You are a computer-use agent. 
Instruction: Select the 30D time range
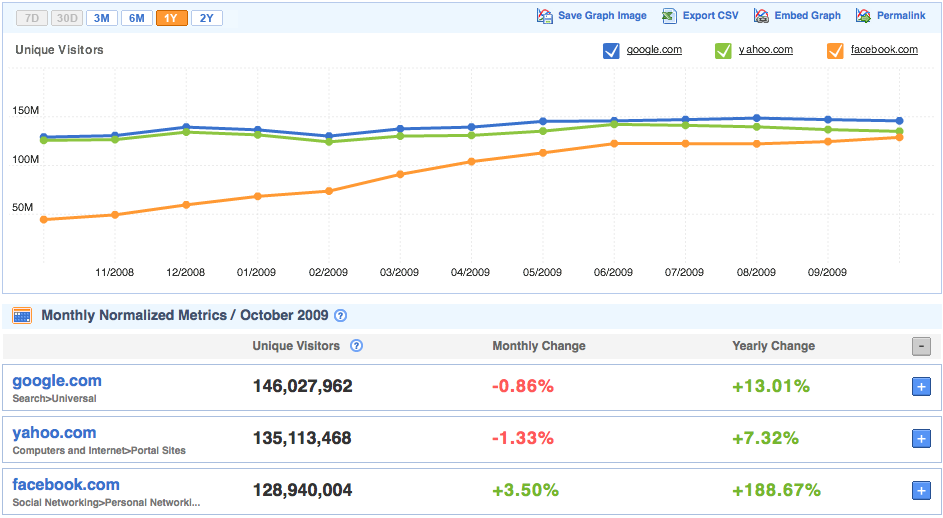pyautogui.click(x=67, y=18)
